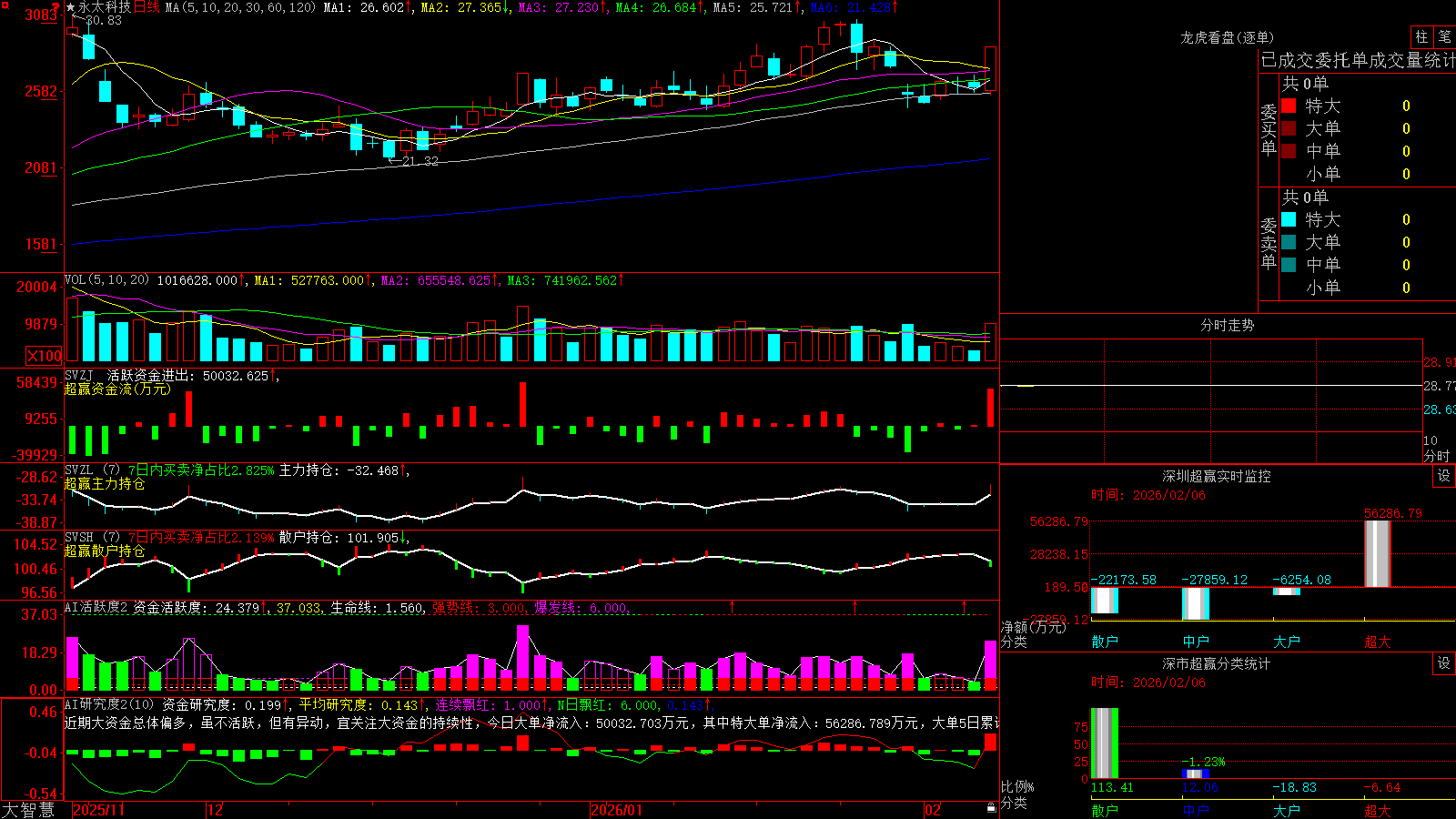
Task: Click the 近期大资金总体偏多 analysis text
Action: 126,723
